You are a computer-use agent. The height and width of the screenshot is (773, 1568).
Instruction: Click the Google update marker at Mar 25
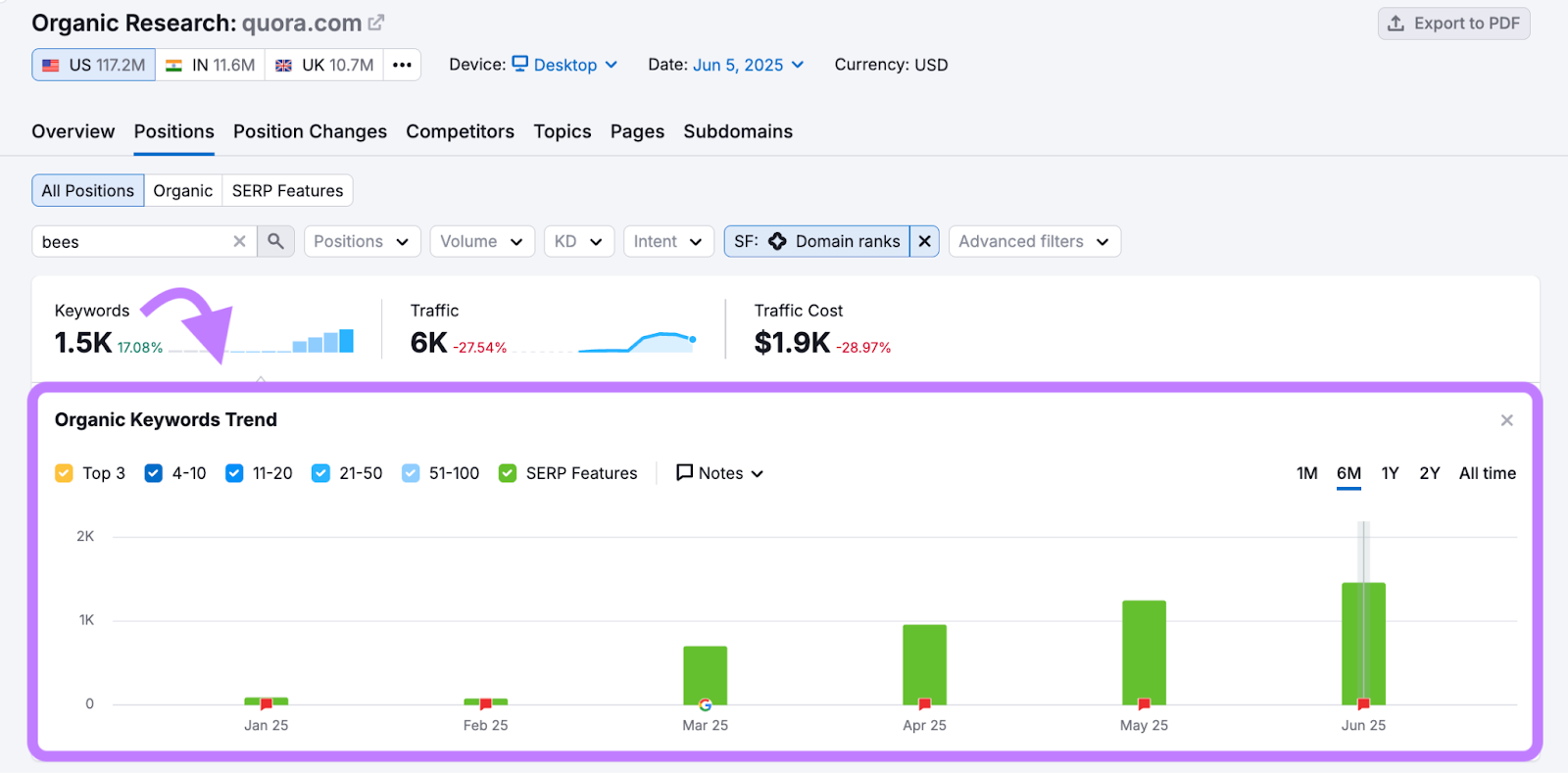(x=705, y=704)
